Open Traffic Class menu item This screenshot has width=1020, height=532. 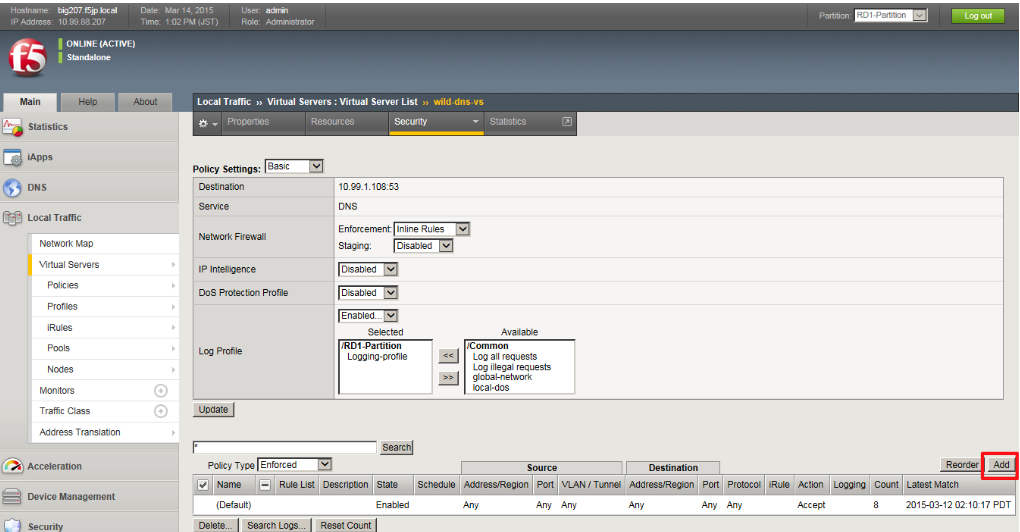[65, 411]
